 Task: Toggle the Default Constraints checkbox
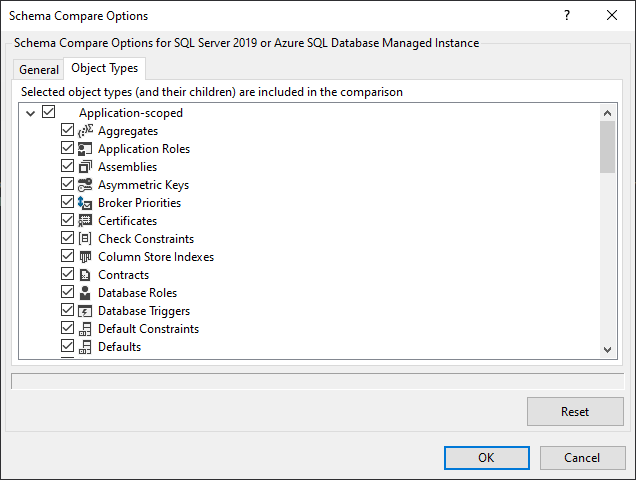click(x=67, y=328)
